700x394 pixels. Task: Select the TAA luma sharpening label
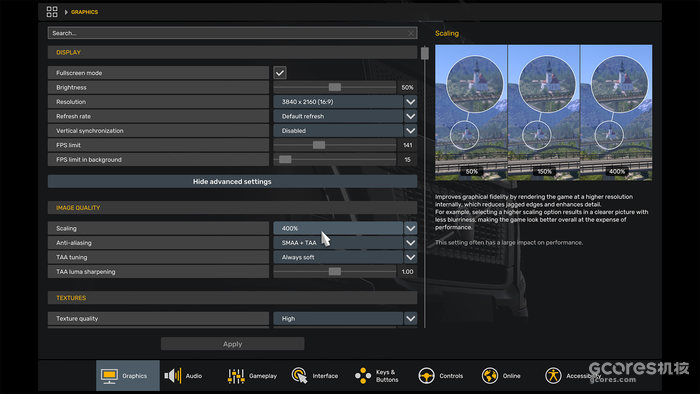(86, 271)
